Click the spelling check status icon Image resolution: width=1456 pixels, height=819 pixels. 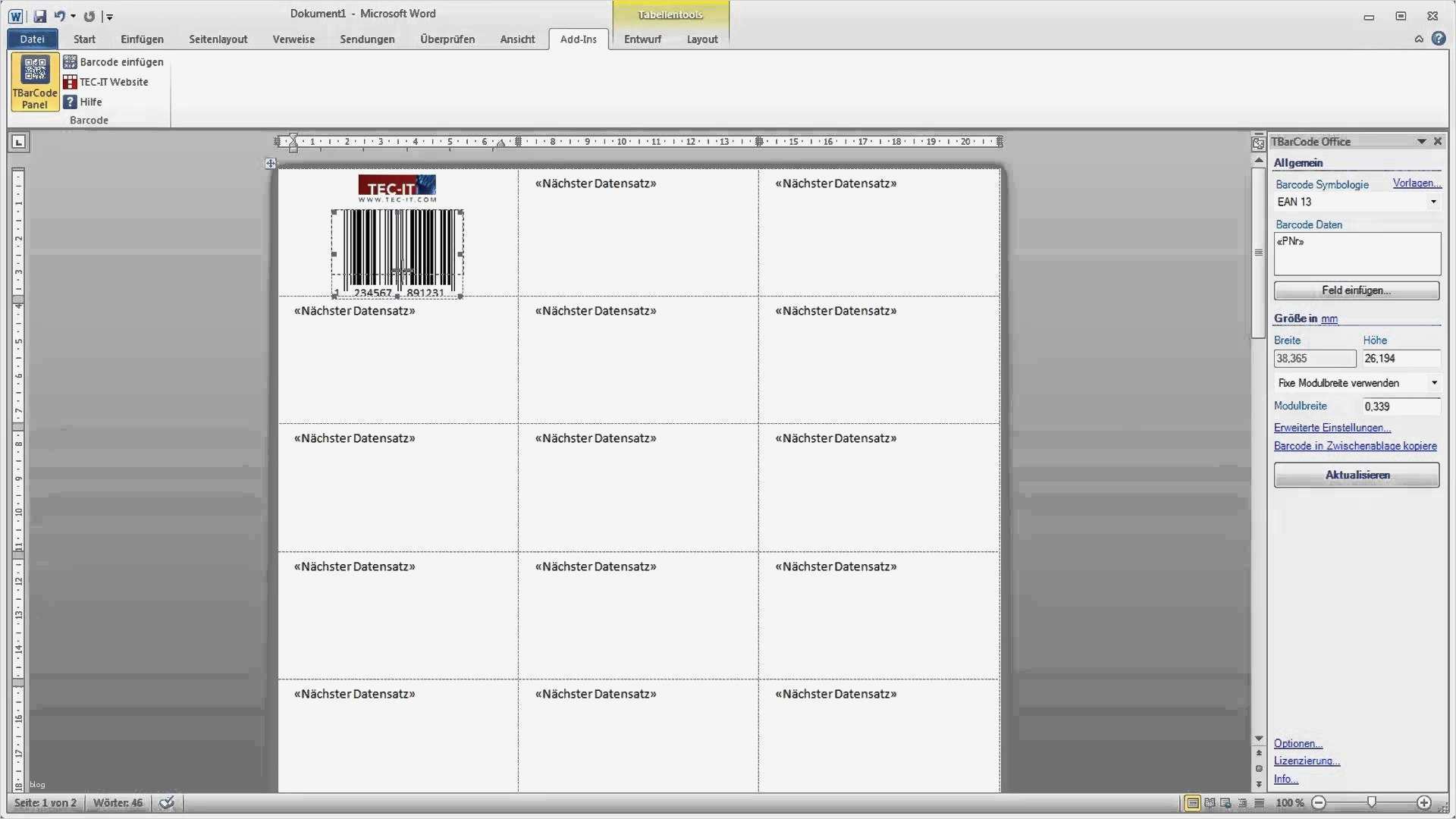click(167, 802)
